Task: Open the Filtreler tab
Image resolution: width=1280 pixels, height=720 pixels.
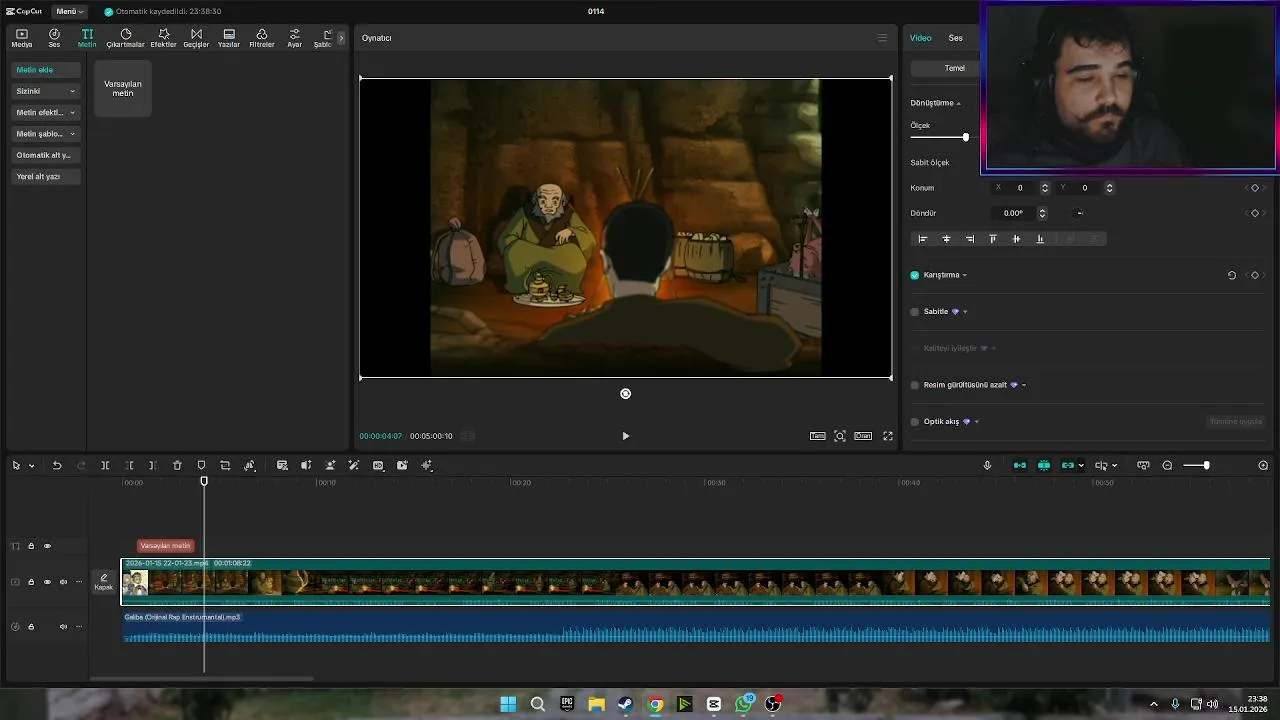Action: (x=262, y=38)
